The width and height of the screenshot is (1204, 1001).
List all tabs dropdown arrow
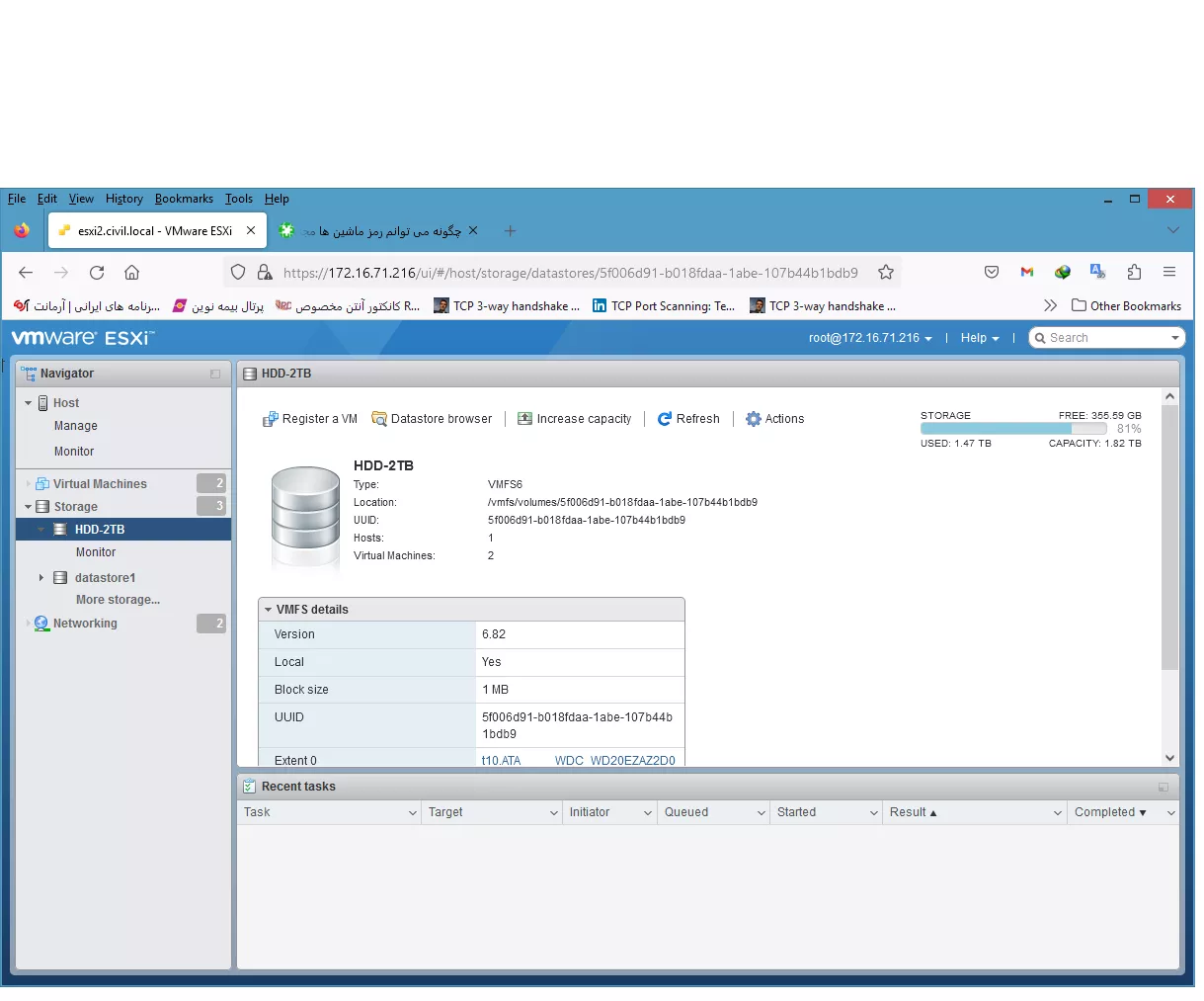tap(1173, 230)
